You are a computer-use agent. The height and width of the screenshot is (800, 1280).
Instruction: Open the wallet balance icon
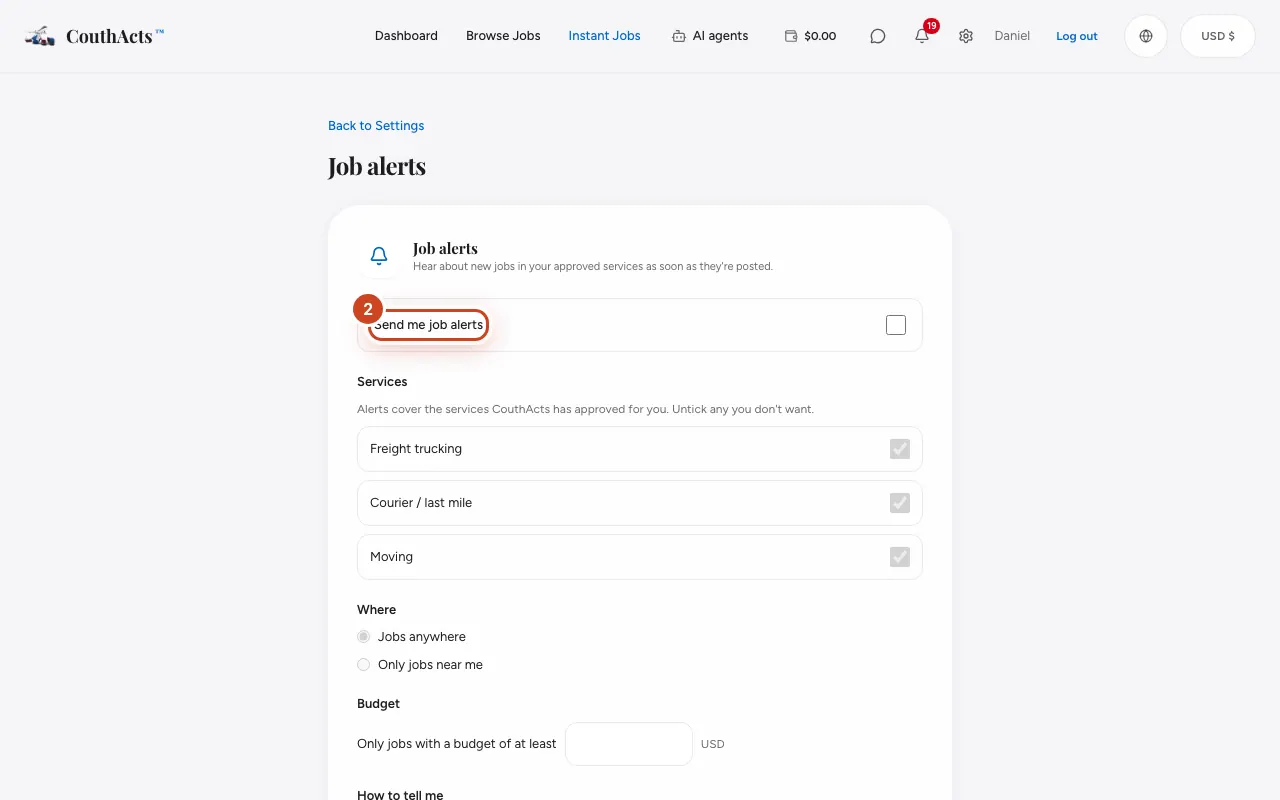[791, 36]
